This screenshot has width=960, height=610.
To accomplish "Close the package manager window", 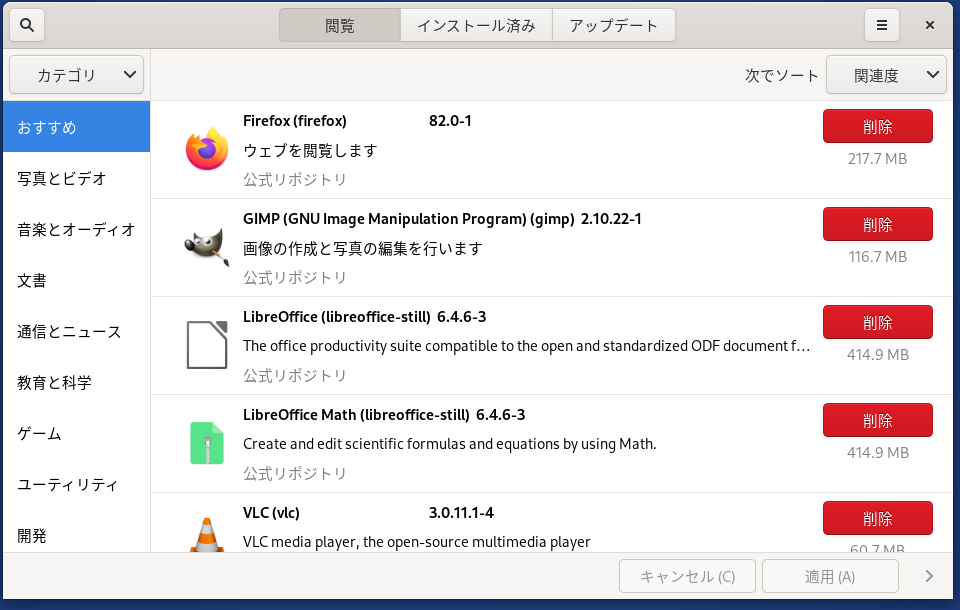I will click(929, 25).
